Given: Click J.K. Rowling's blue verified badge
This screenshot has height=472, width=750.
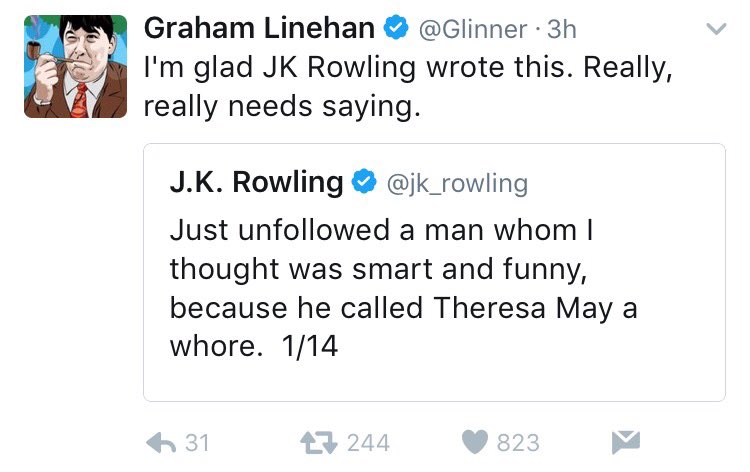Looking at the screenshot, I should pos(364,181).
